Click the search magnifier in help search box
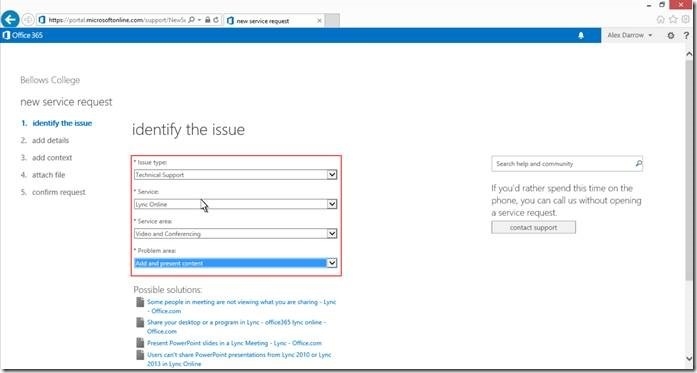Screen dimensions: 697x373 [x=639, y=164]
